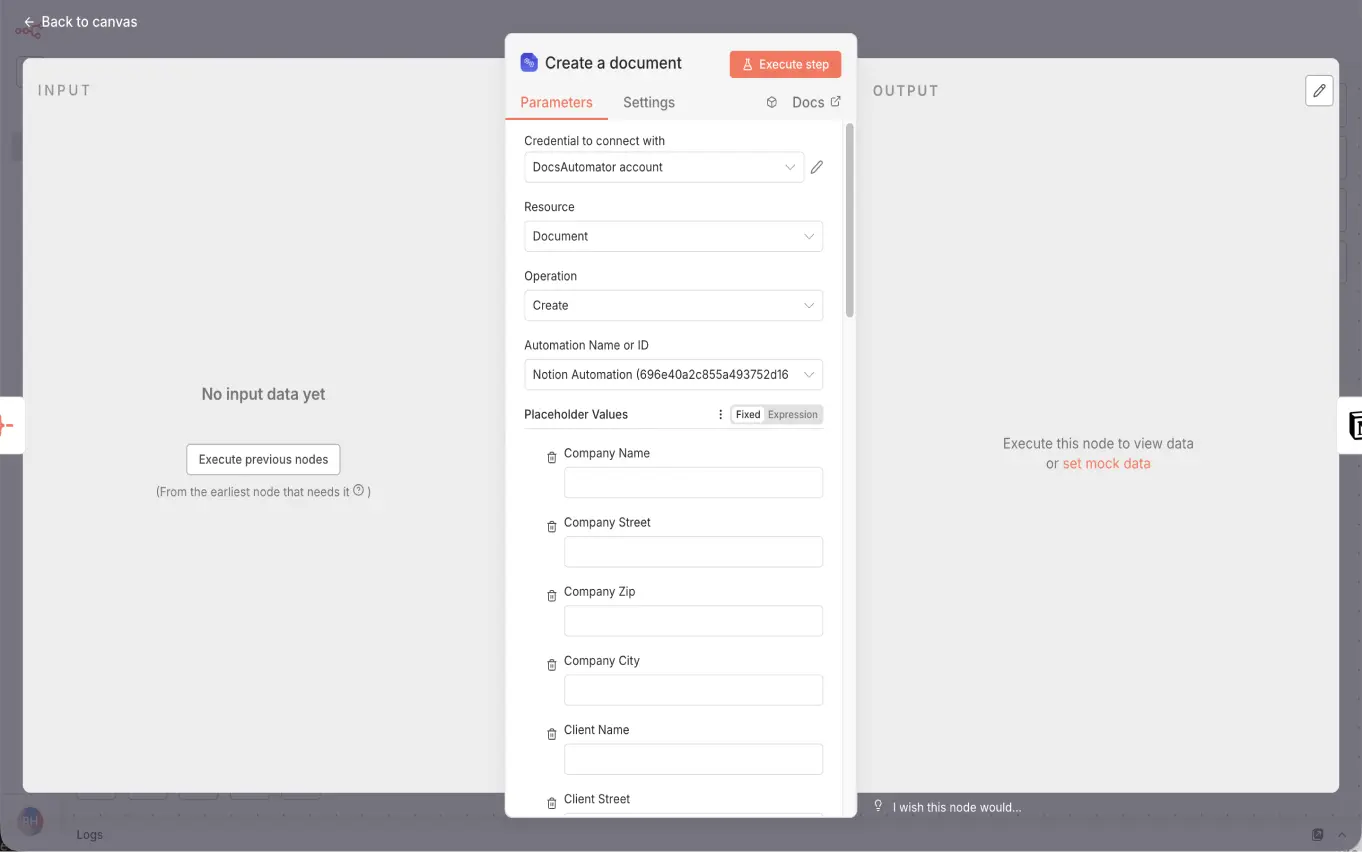The width and height of the screenshot is (1362, 852).
Task: Keep Fixed mode selected for Placeholder Values
Action: 748,414
